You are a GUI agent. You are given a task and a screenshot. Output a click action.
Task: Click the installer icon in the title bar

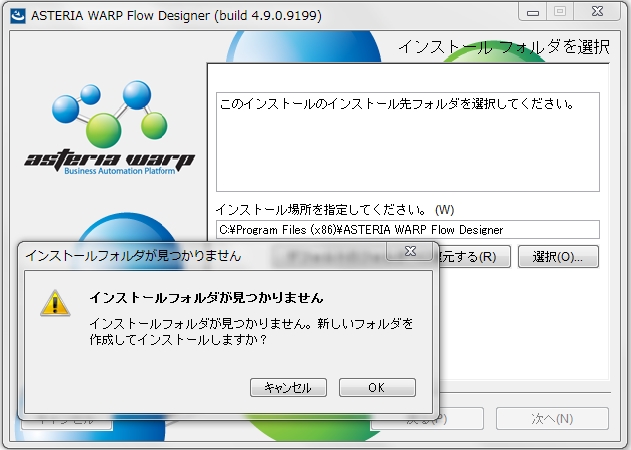pos(15,13)
